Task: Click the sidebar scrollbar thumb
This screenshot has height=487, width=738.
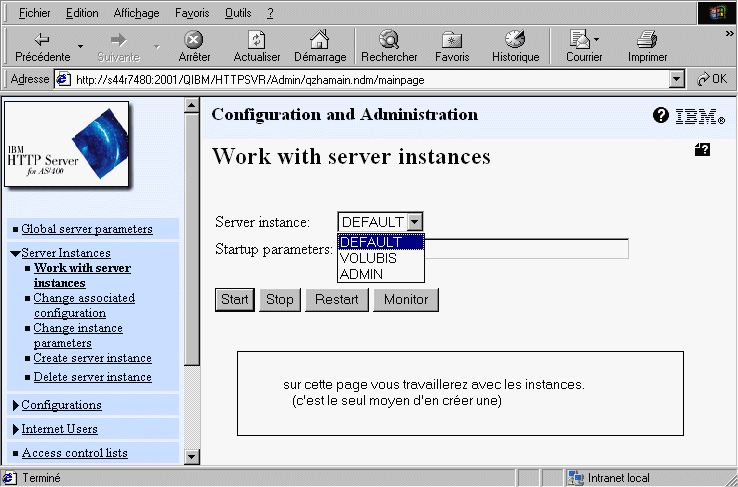Action: coord(192,238)
